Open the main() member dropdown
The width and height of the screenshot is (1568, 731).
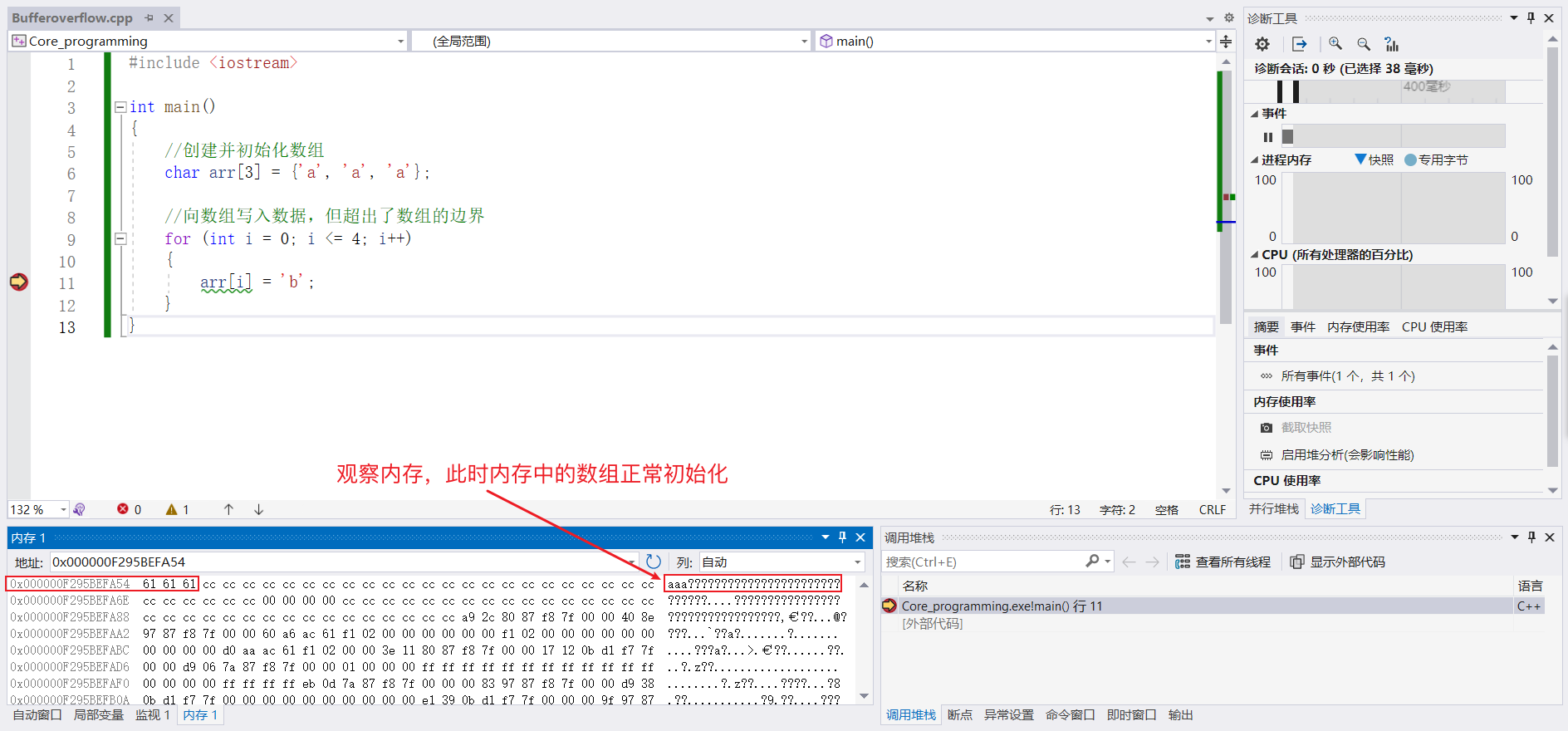(x=1208, y=41)
